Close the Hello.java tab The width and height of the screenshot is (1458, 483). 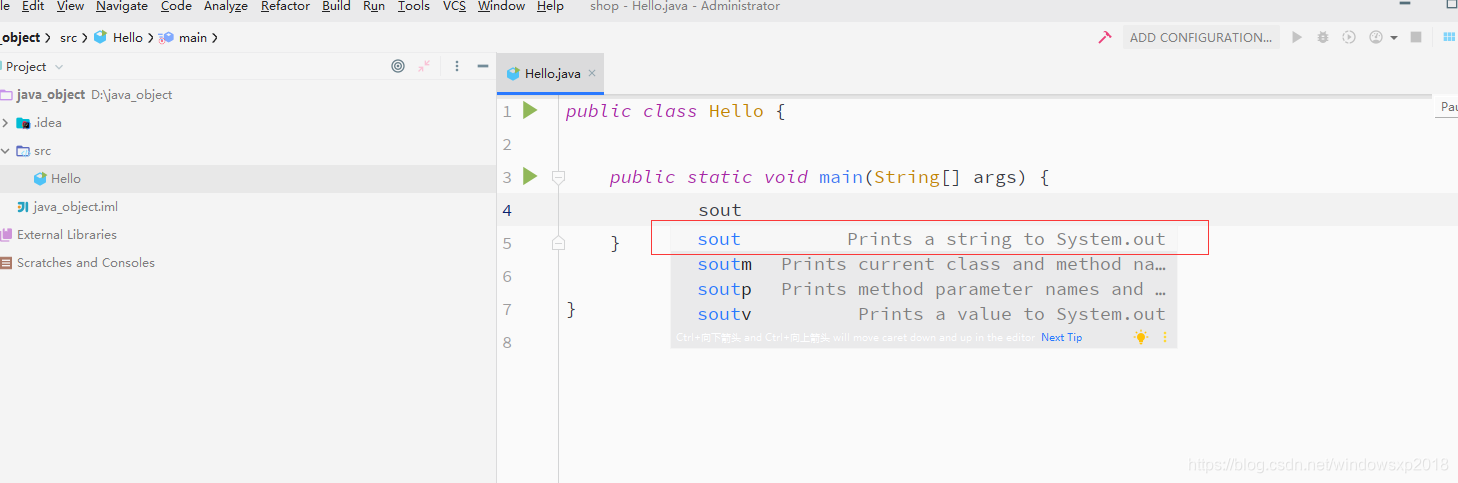tap(592, 73)
